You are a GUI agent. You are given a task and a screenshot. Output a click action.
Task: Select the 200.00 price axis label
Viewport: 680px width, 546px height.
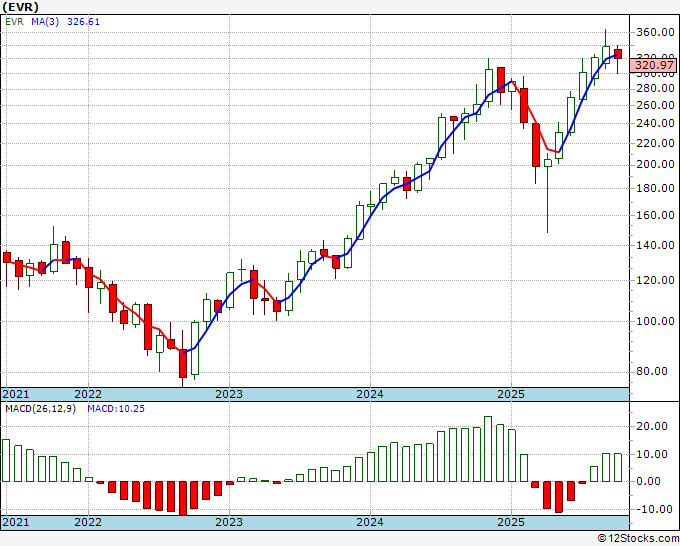pyautogui.click(x=655, y=164)
